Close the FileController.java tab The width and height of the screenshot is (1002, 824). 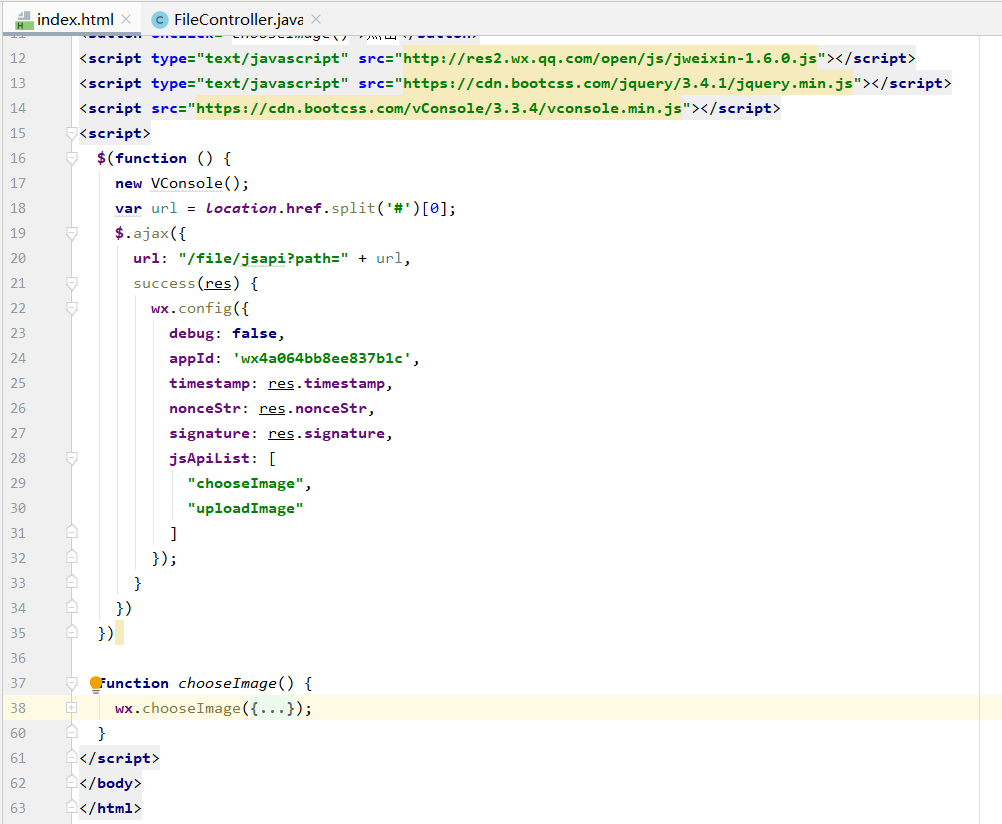click(316, 19)
